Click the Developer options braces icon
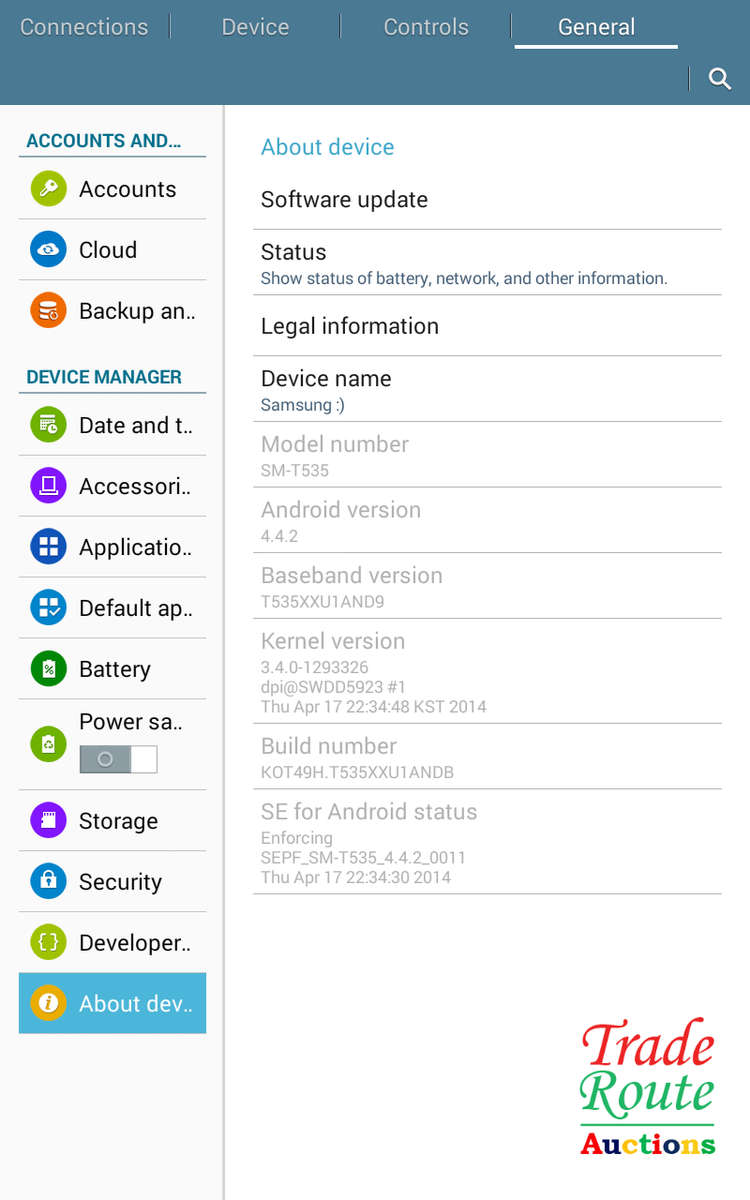 tap(46, 942)
